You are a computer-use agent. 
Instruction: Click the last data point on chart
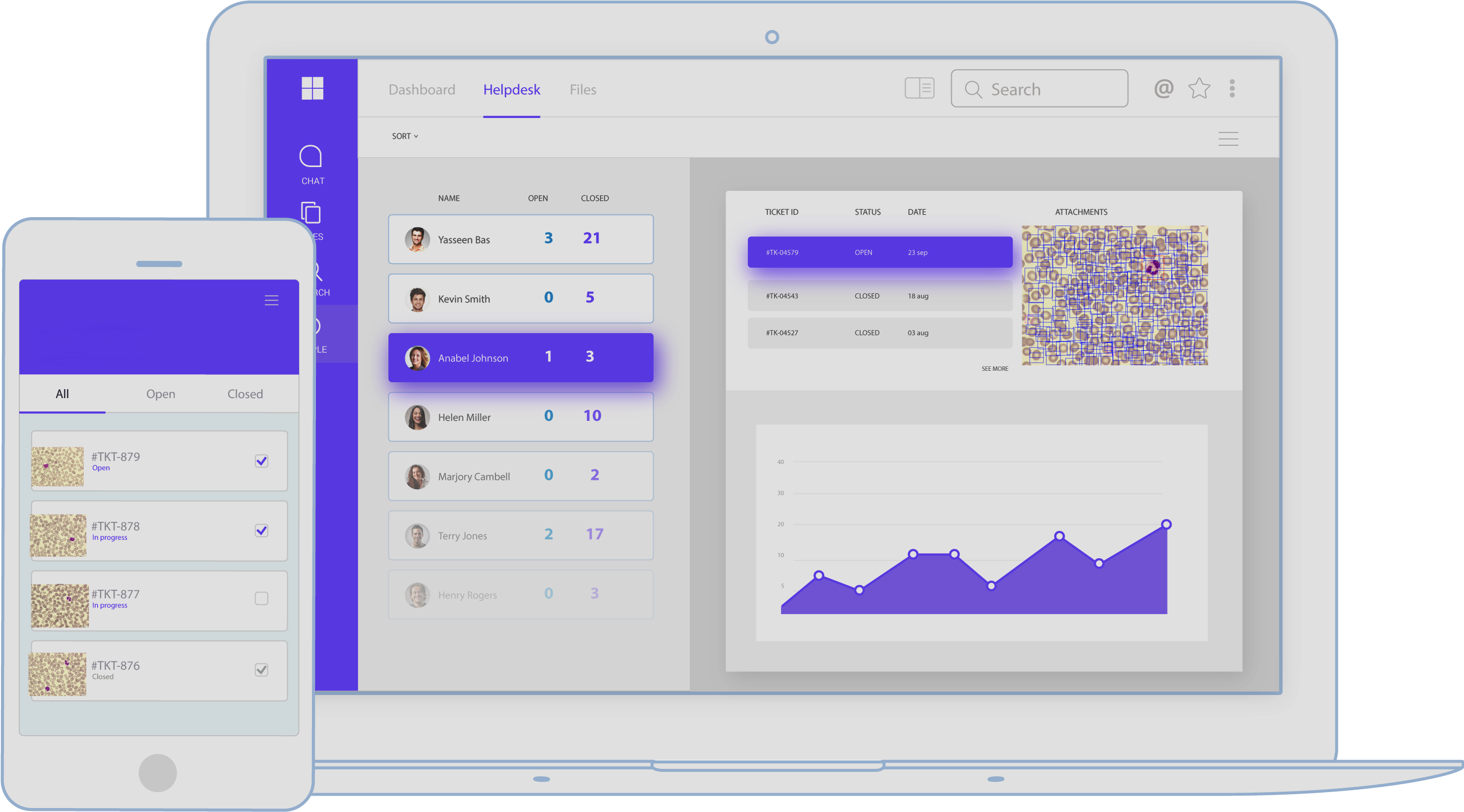(x=1166, y=524)
